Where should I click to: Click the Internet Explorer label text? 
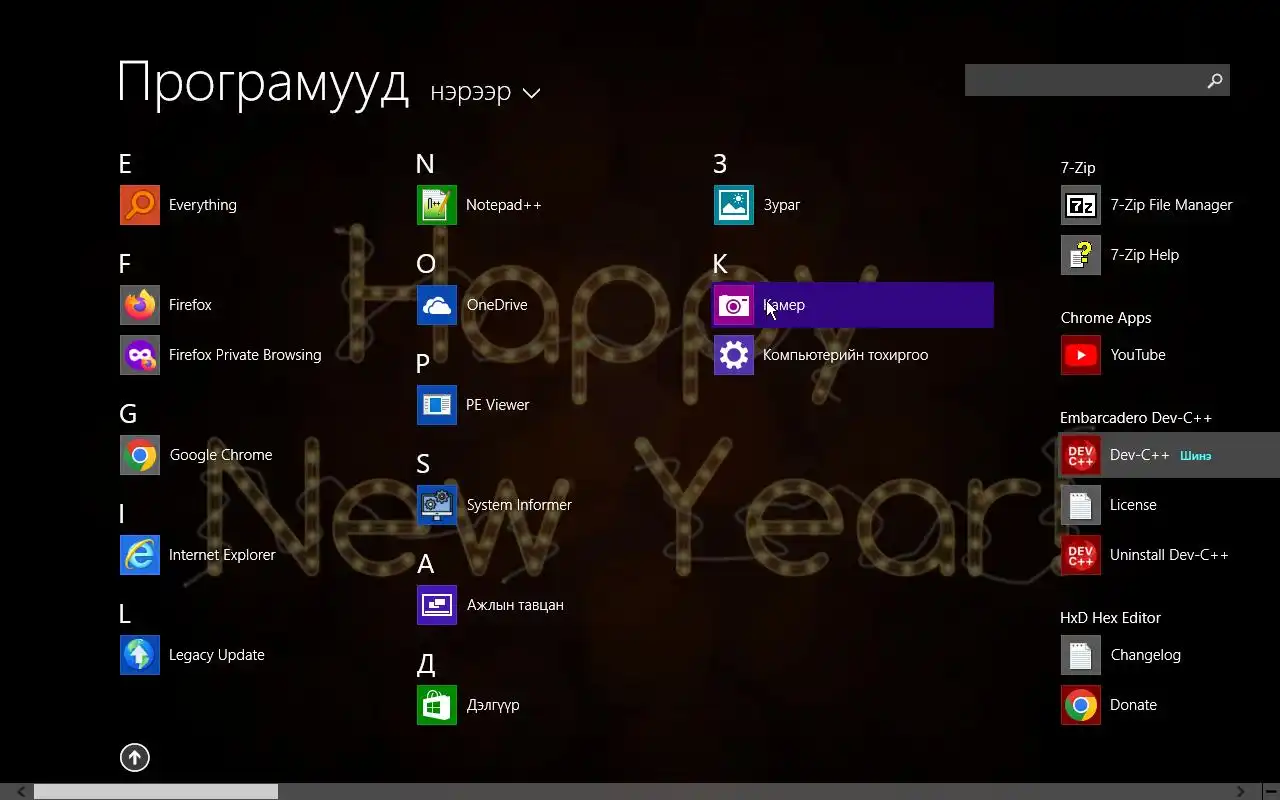click(x=222, y=555)
